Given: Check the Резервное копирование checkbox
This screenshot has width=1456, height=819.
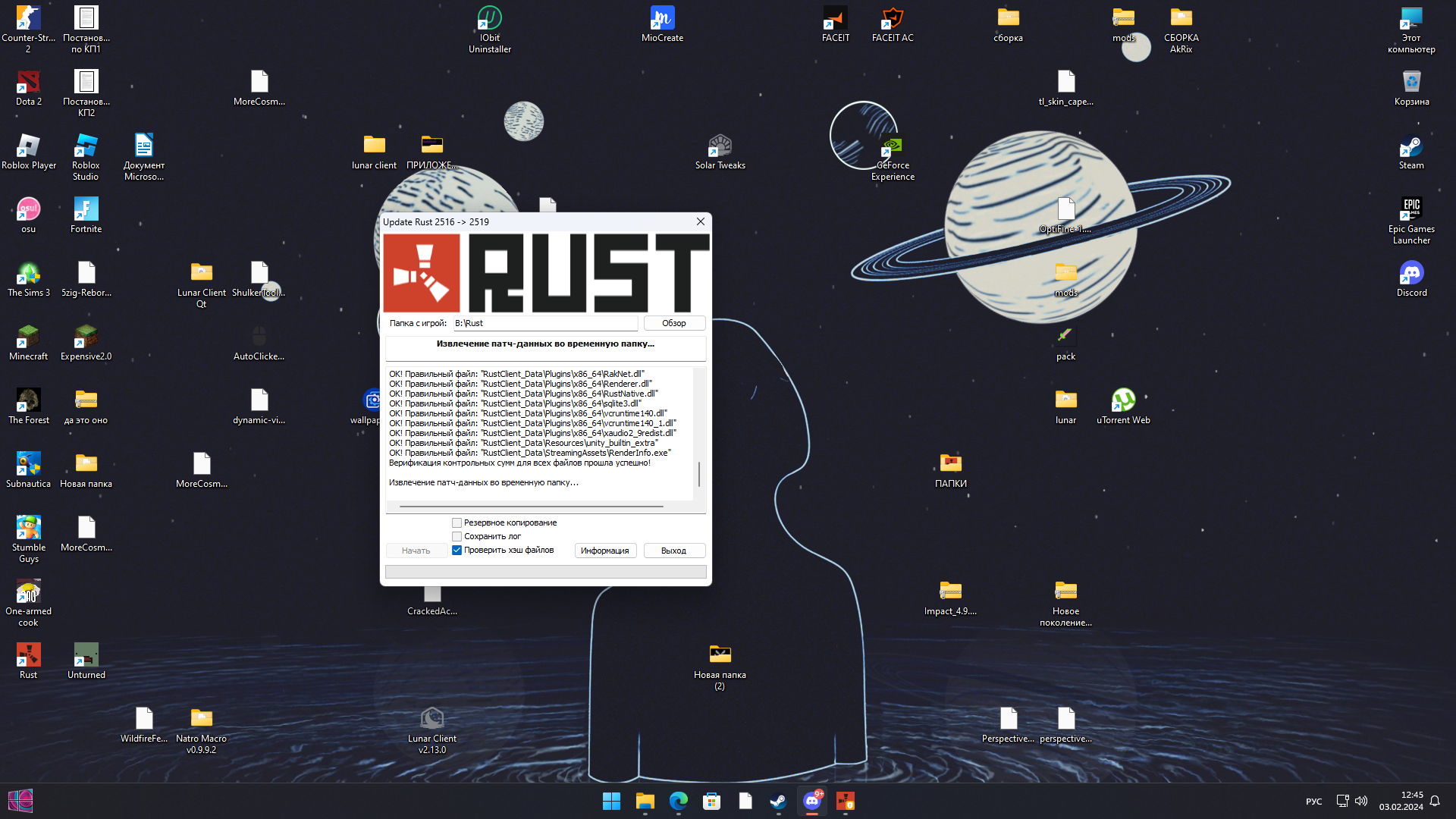Looking at the screenshot, I should 457,522.
